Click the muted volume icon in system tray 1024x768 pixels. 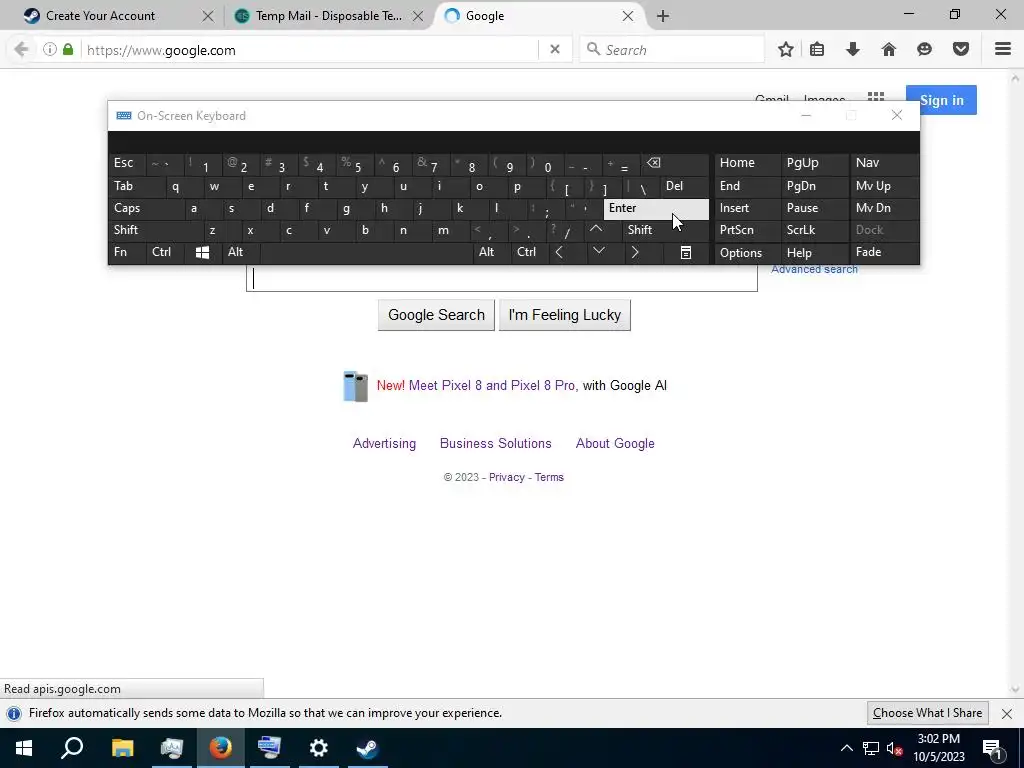coord(894,748)
